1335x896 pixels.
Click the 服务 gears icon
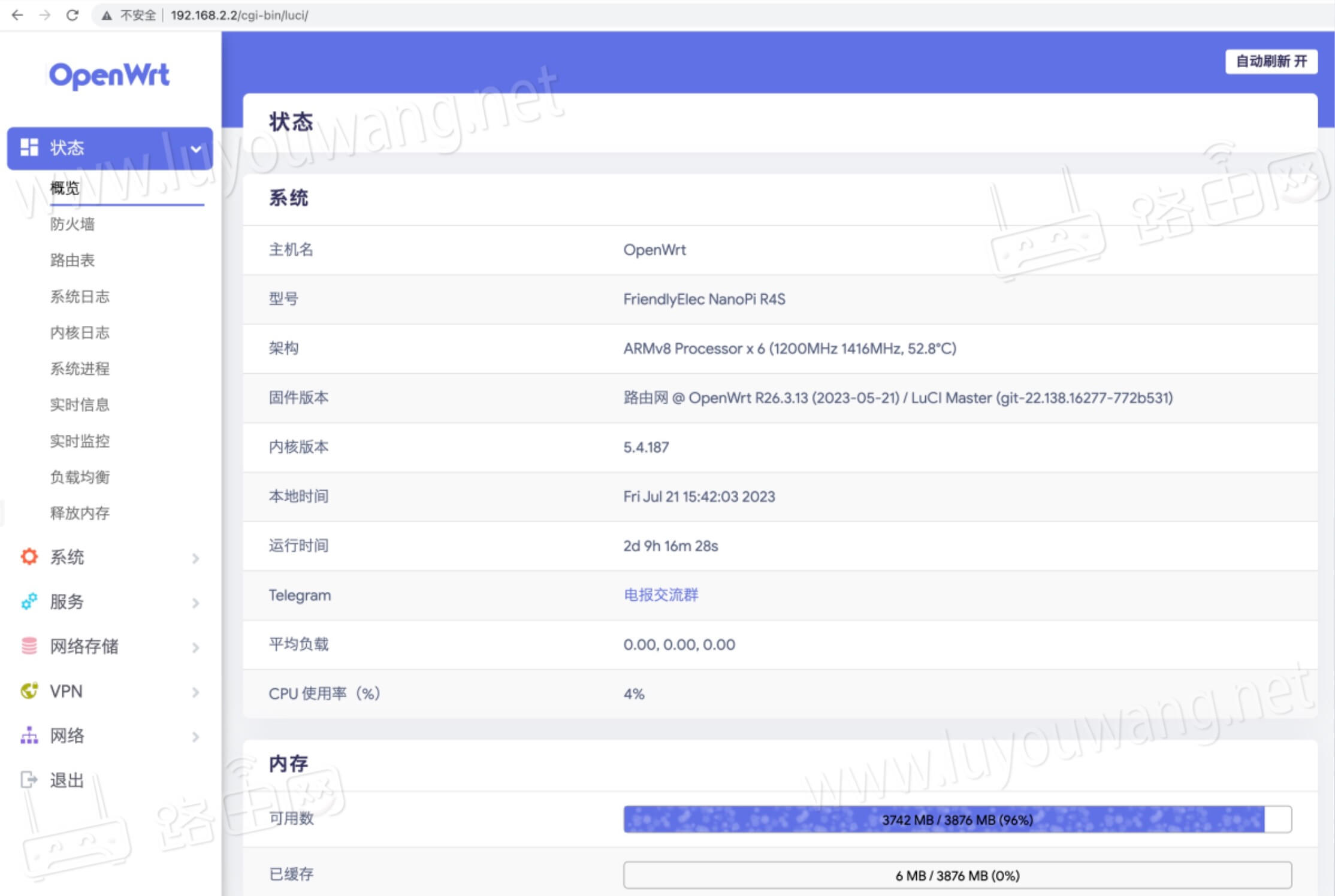(x=28, y=602)
